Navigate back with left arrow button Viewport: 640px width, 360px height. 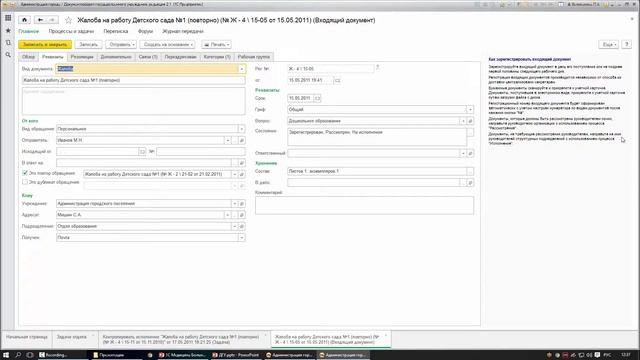(x=40, y=20)
